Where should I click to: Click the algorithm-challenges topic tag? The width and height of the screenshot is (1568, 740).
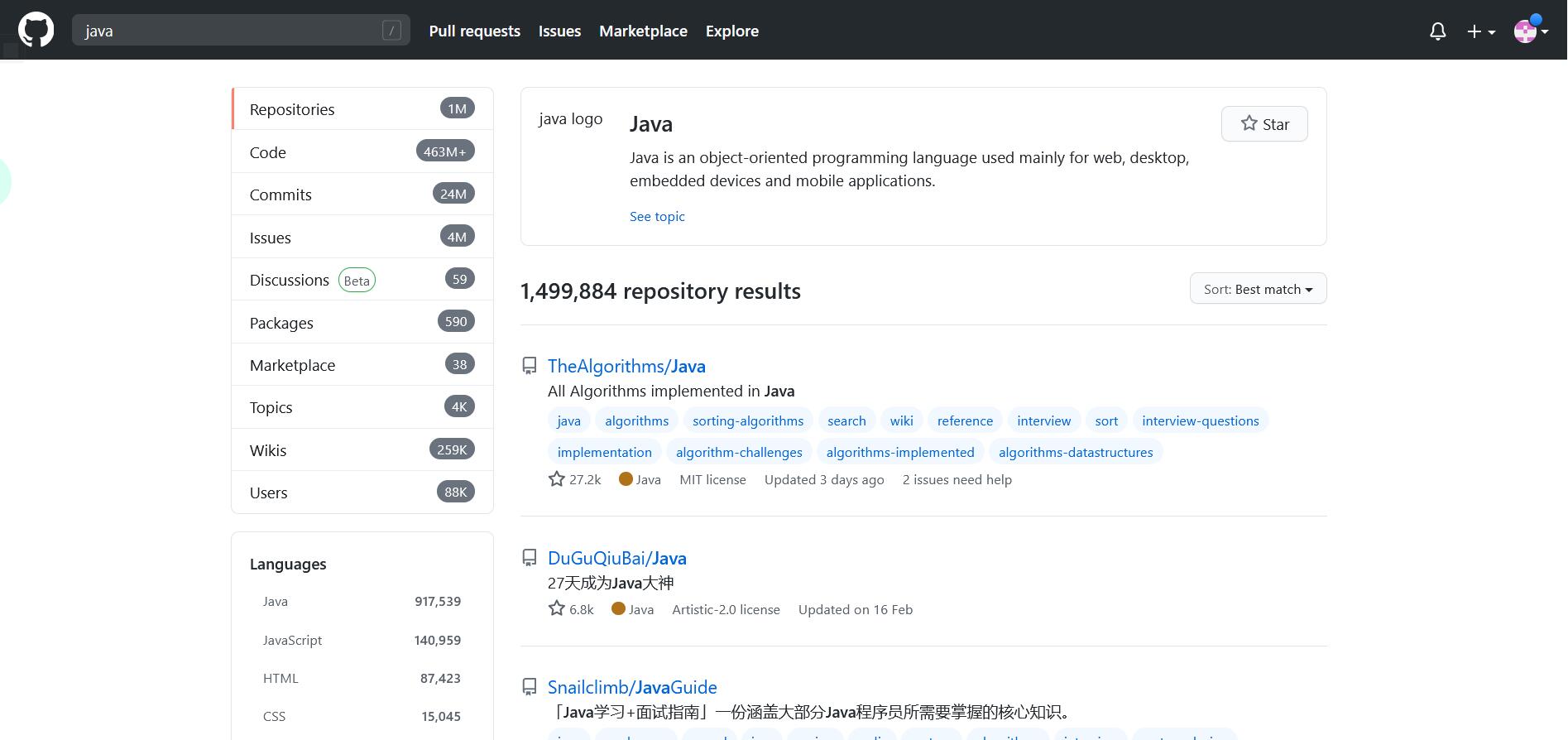739,452
